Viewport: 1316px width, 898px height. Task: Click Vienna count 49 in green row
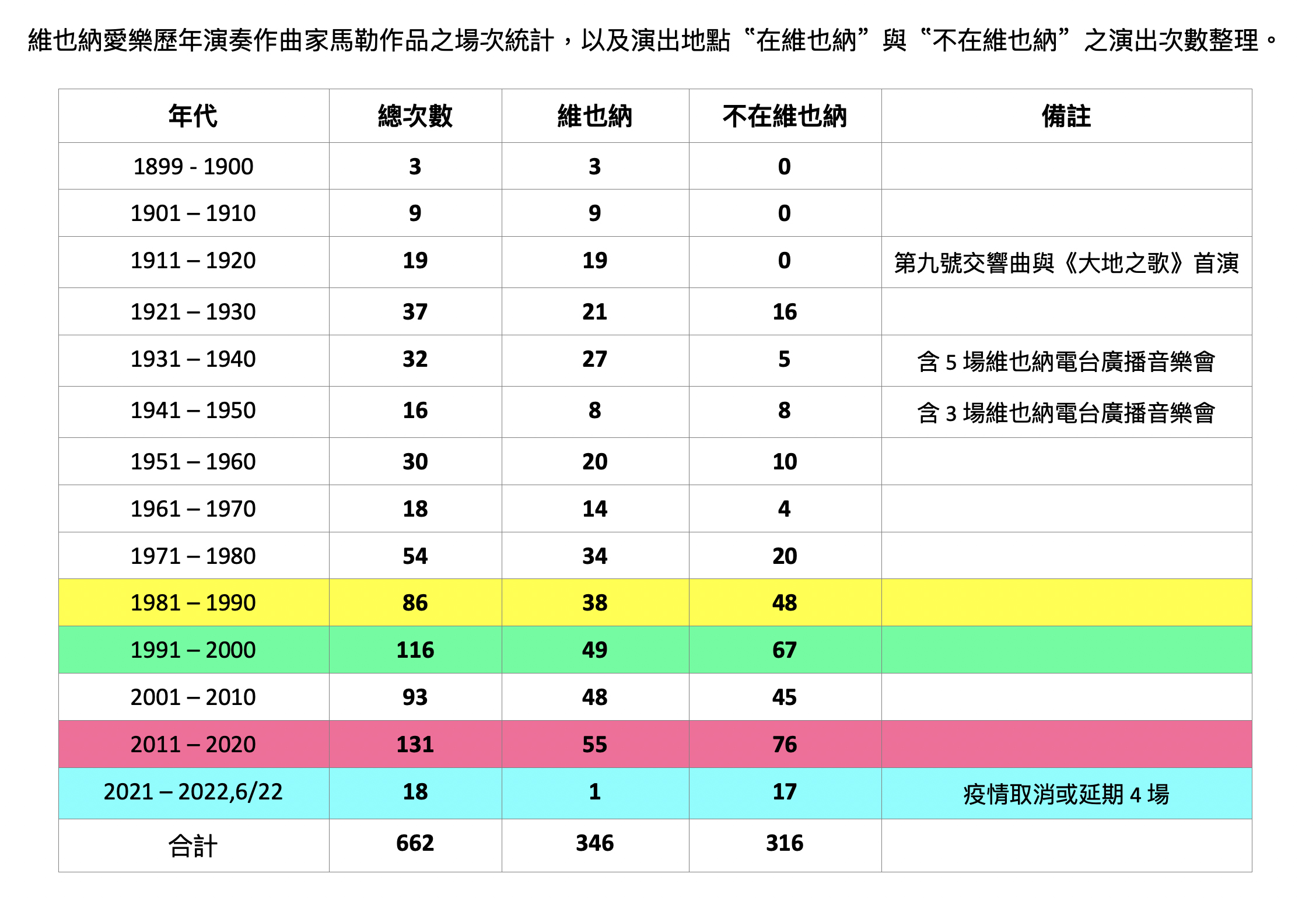point(595,650)
